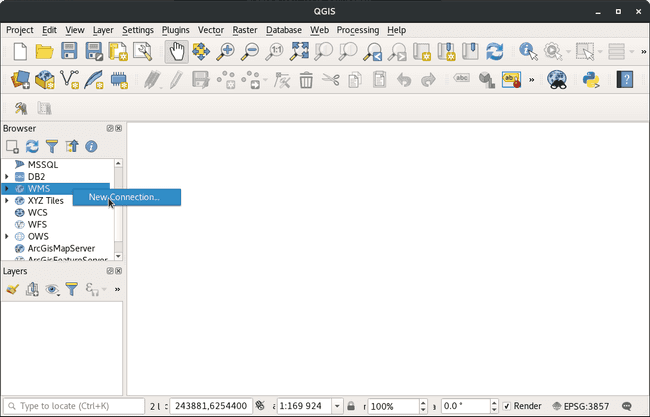Select the Pan Map hand tool
Screen dimensions: 650x417
[177, 52]
